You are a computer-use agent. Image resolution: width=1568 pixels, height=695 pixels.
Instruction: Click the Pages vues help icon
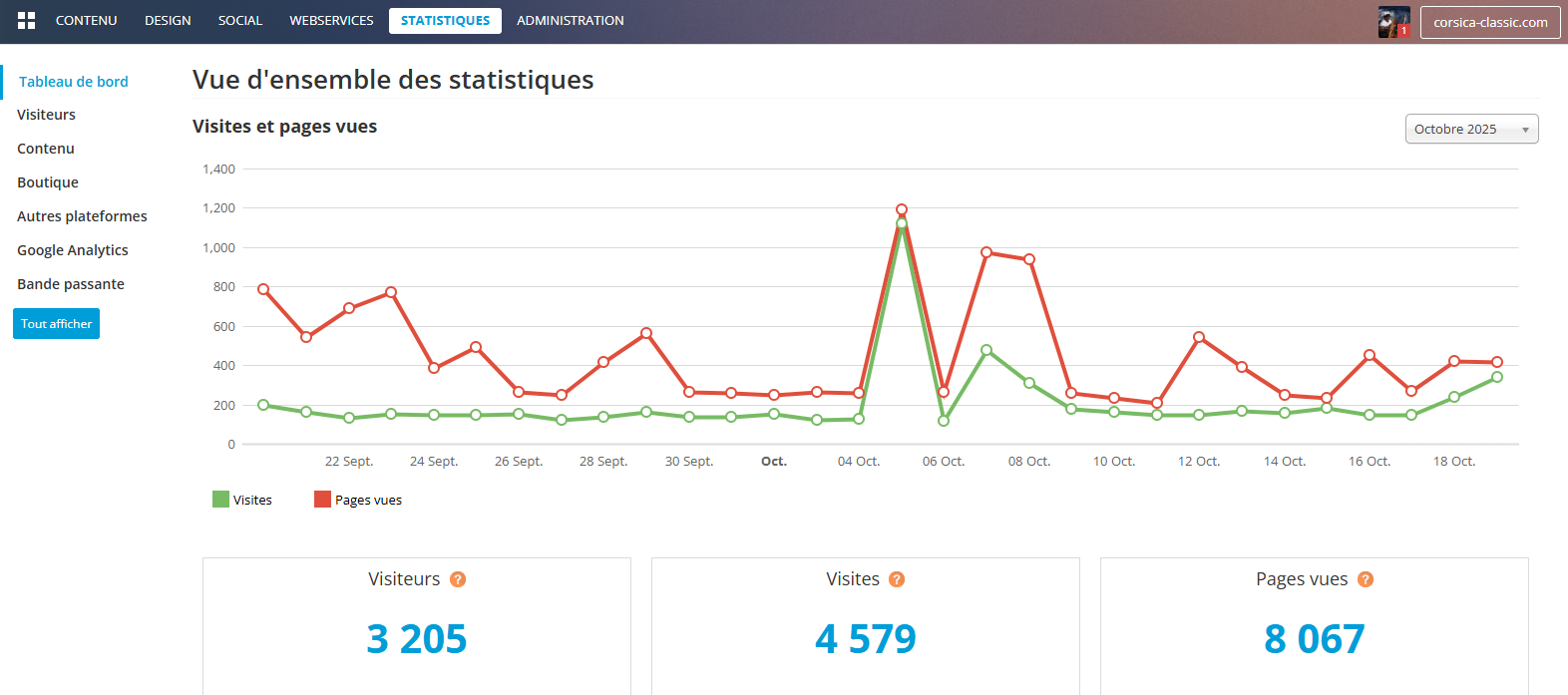point(1366,579)
